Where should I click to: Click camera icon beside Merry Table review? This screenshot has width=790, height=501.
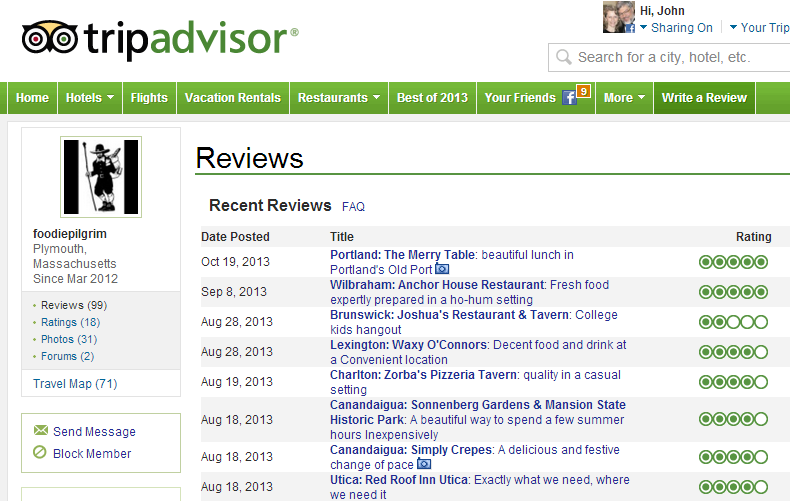(442, 269)
